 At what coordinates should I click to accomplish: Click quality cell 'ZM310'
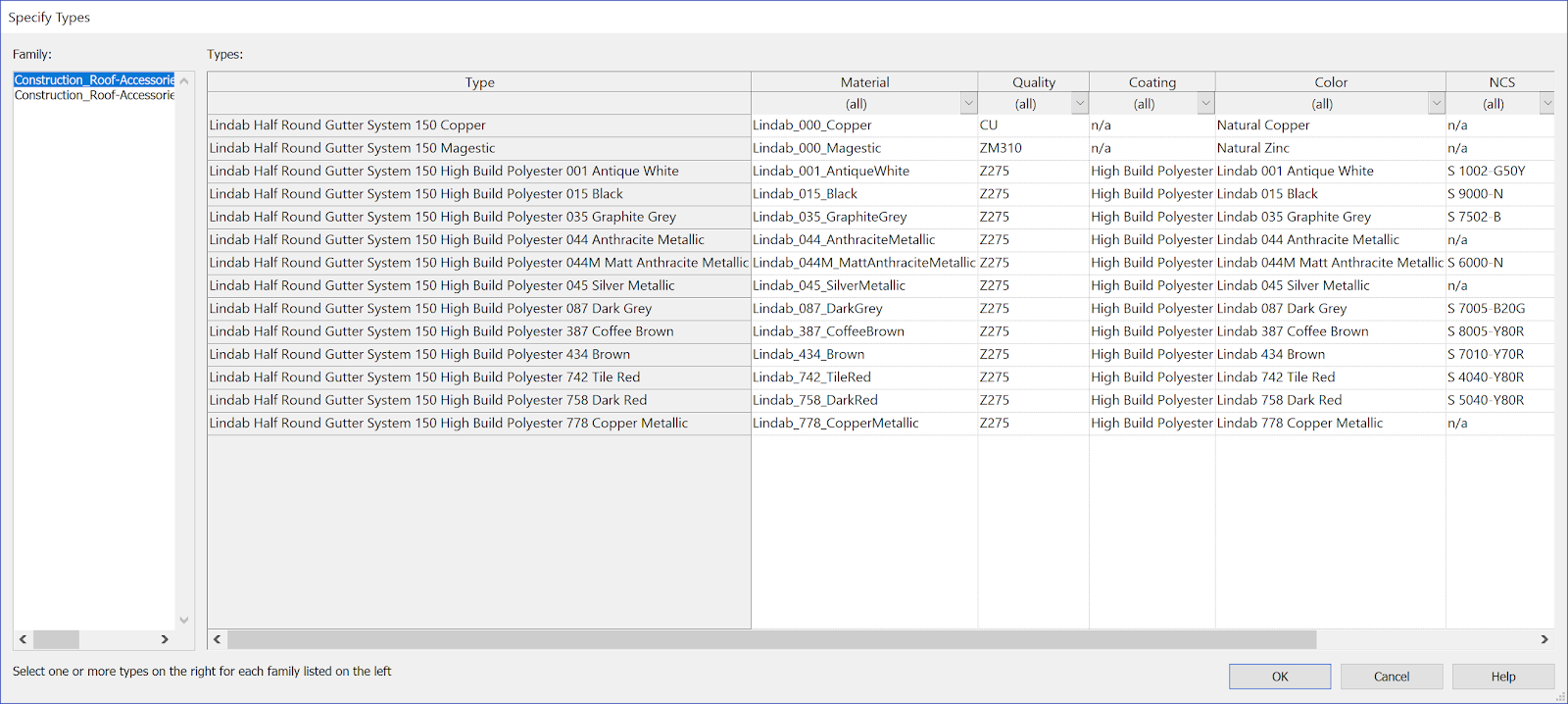click(x=1034, y=148)
